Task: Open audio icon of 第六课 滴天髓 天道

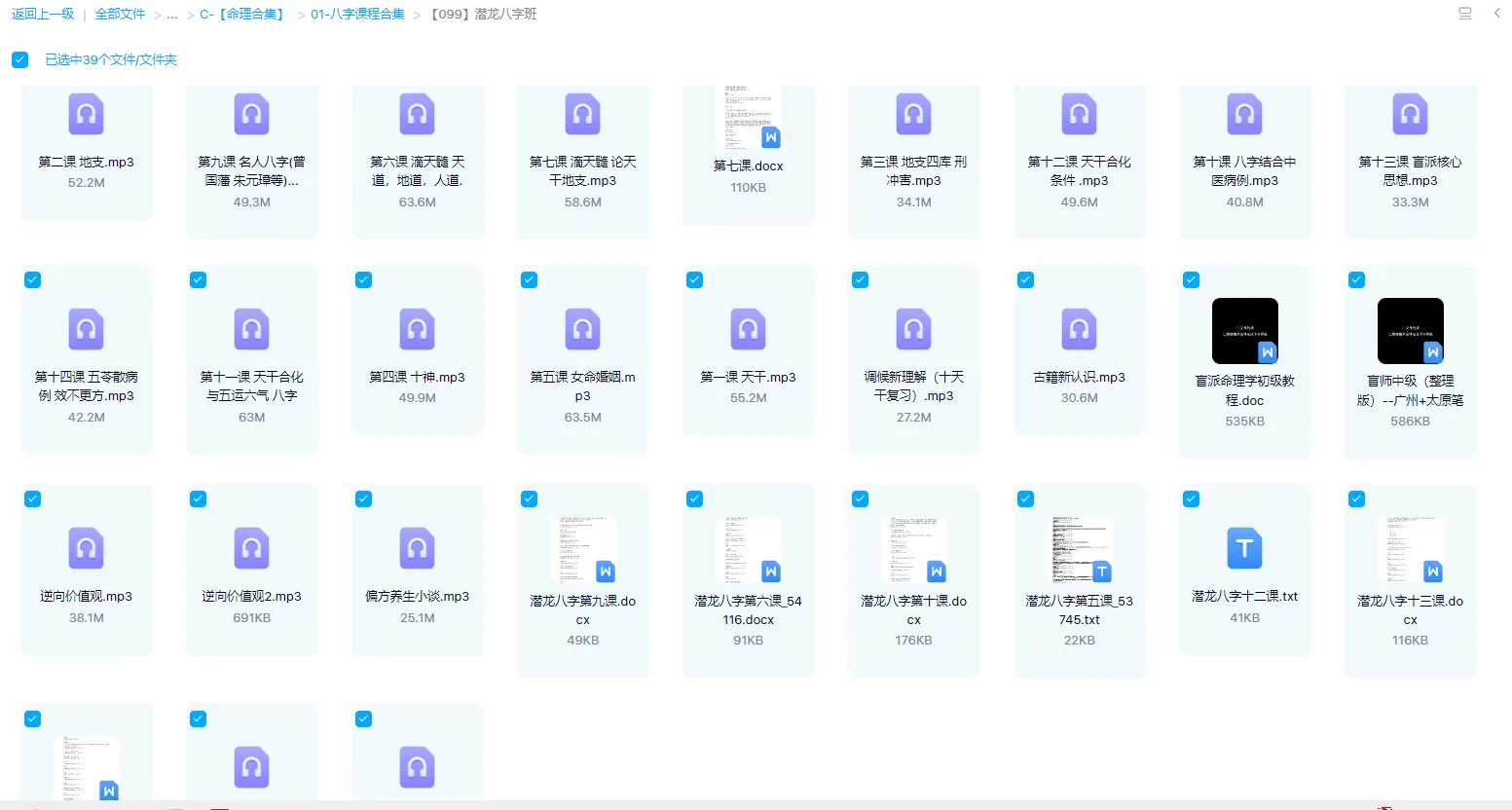Action: [x=417, y=114]
